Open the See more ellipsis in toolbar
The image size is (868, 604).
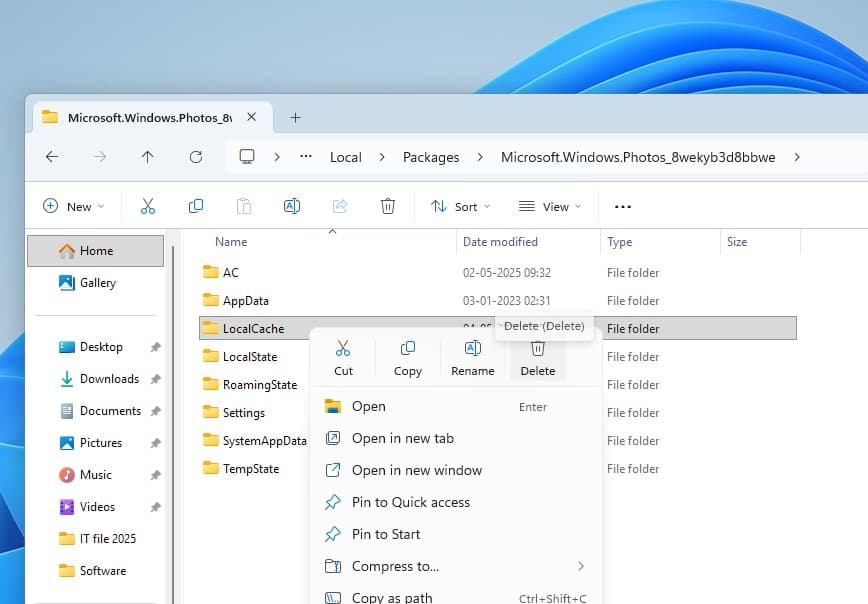[623, 207]
